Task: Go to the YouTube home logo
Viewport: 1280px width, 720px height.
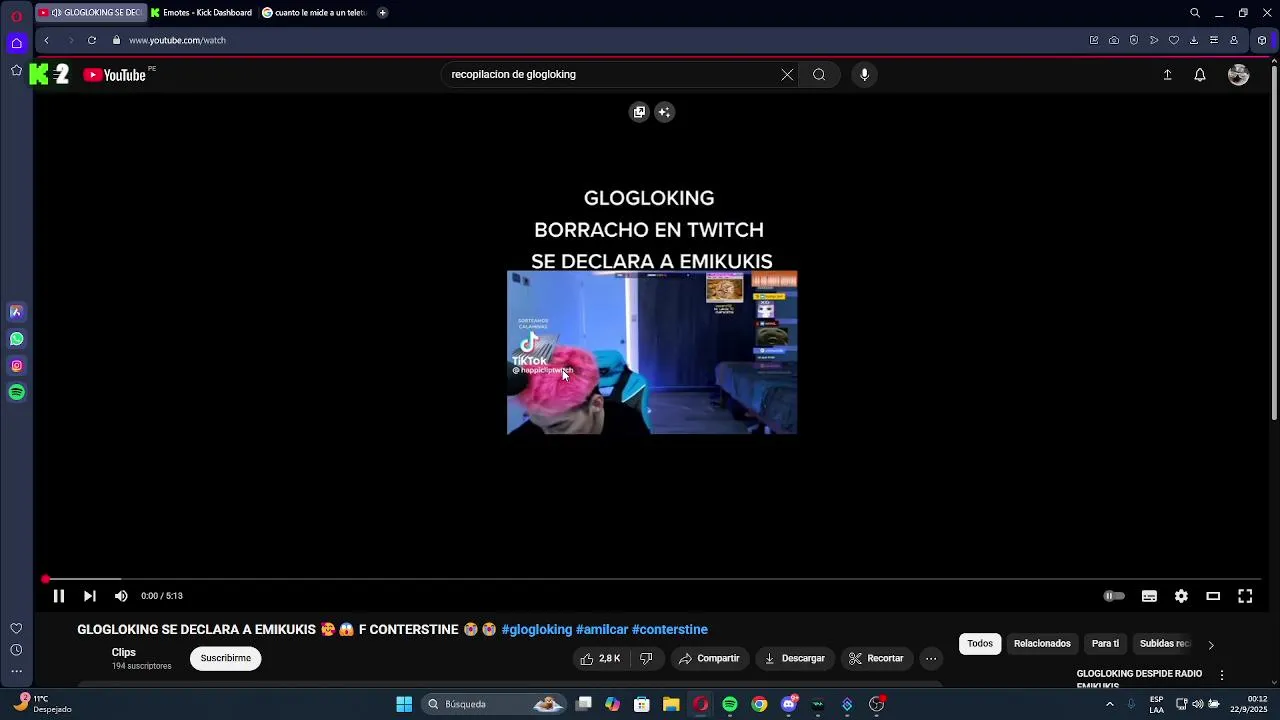Action: pyautogui.click(x=115, y=75)
